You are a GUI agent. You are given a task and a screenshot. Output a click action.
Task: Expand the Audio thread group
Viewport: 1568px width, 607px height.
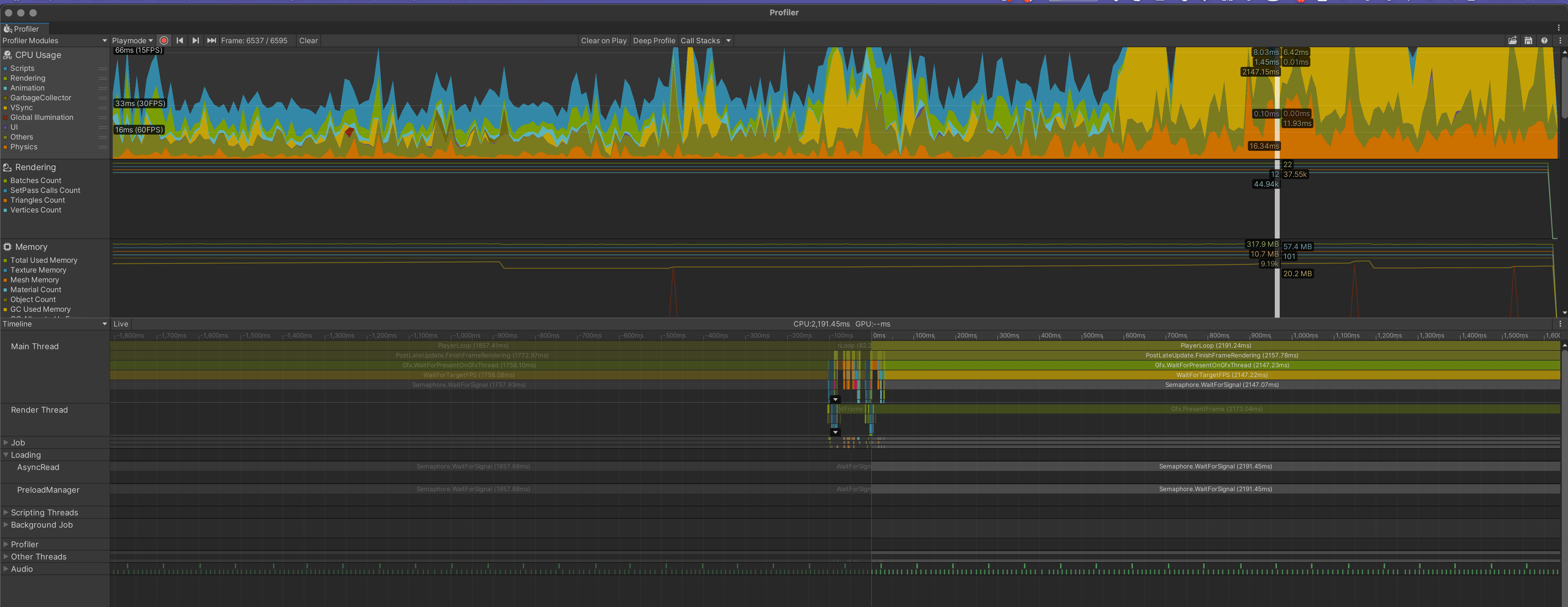coord(6,569)
